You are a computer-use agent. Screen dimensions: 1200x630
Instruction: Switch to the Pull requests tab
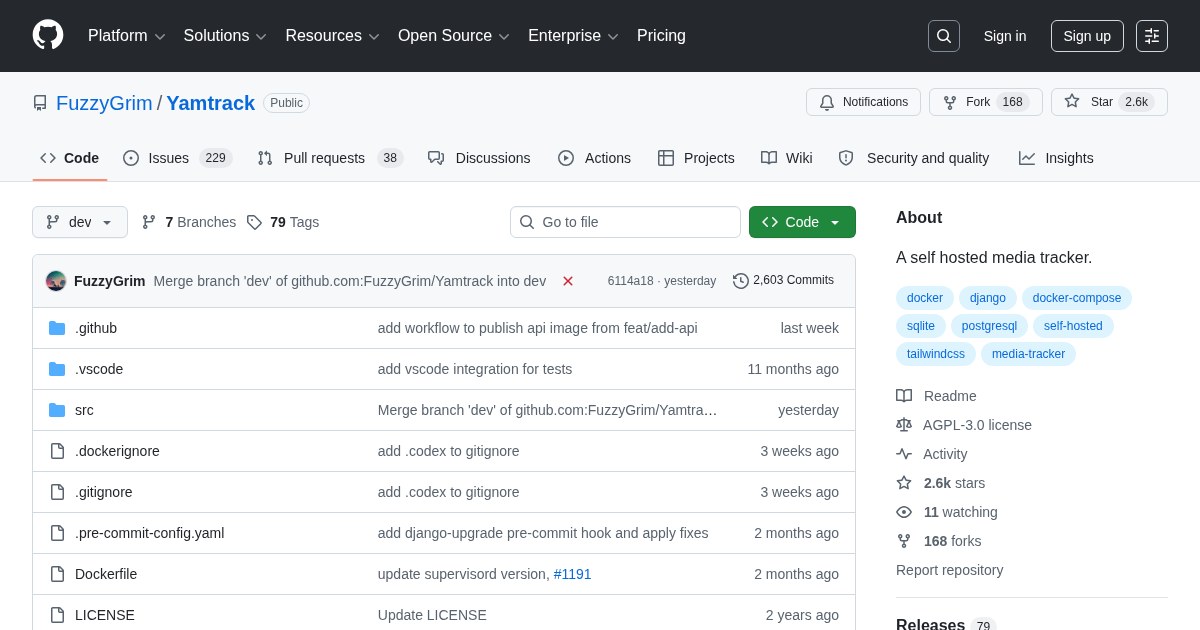pos(329,158)
